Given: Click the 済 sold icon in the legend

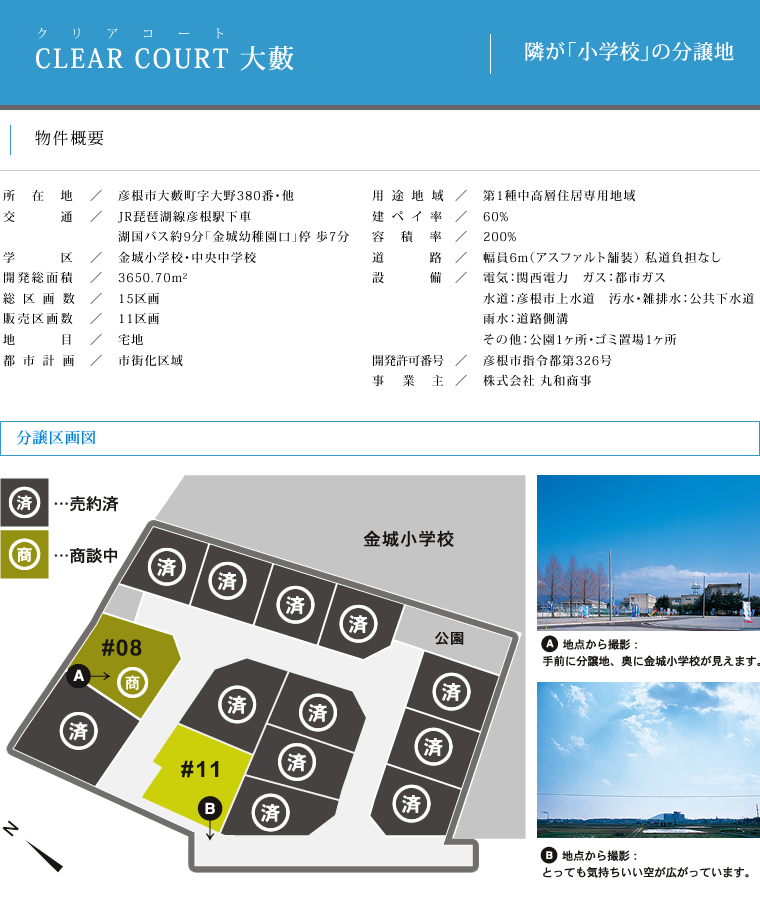Looking at the screenshot, I should pos(24,503).
